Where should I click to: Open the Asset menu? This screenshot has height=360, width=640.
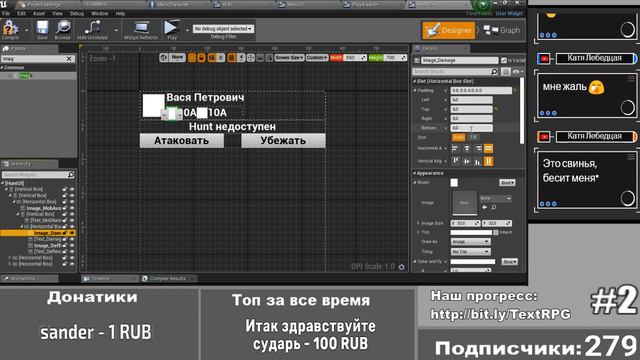tap(39, 13)
